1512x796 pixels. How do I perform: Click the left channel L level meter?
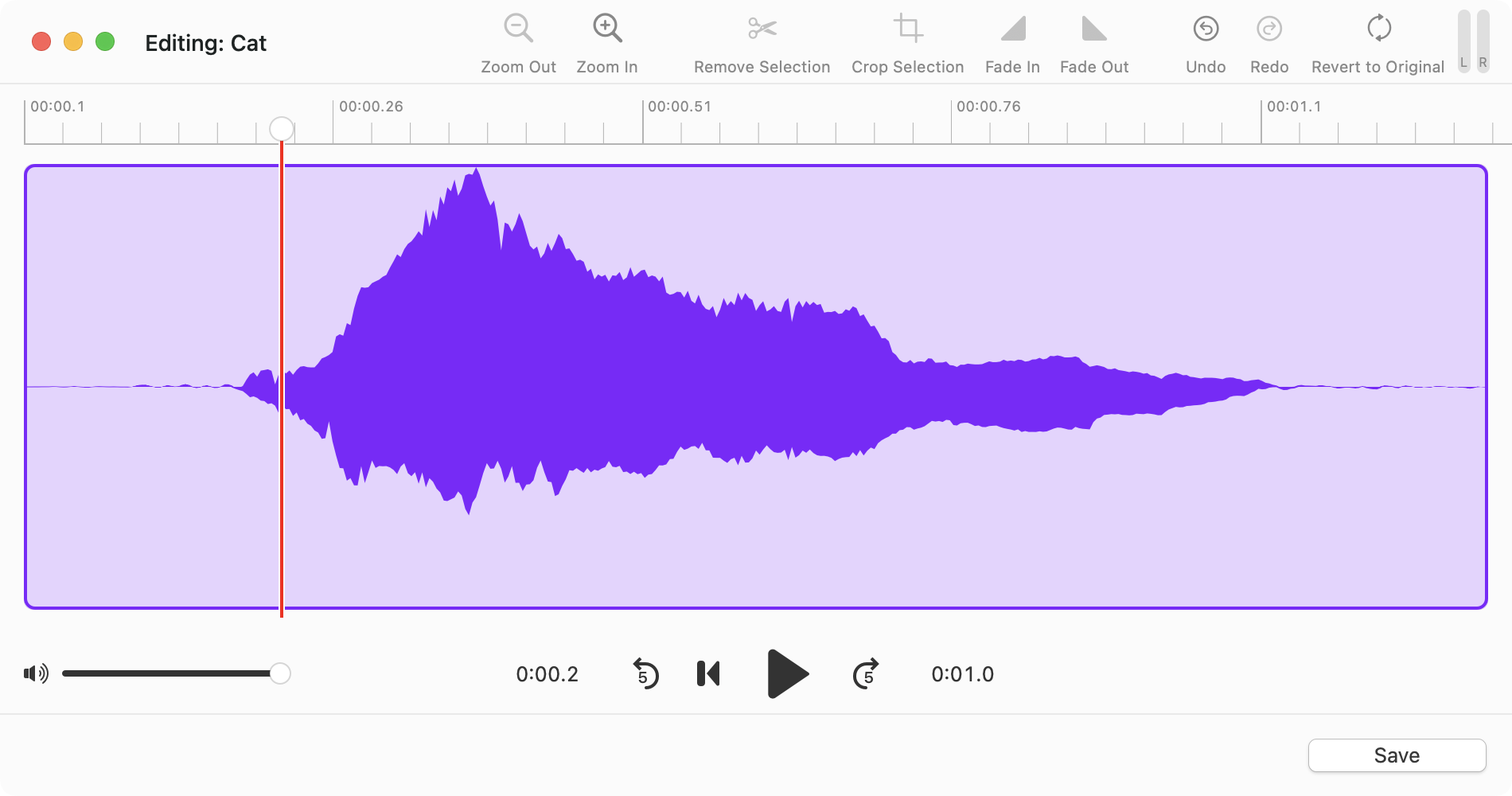(x=1463, y=41)
